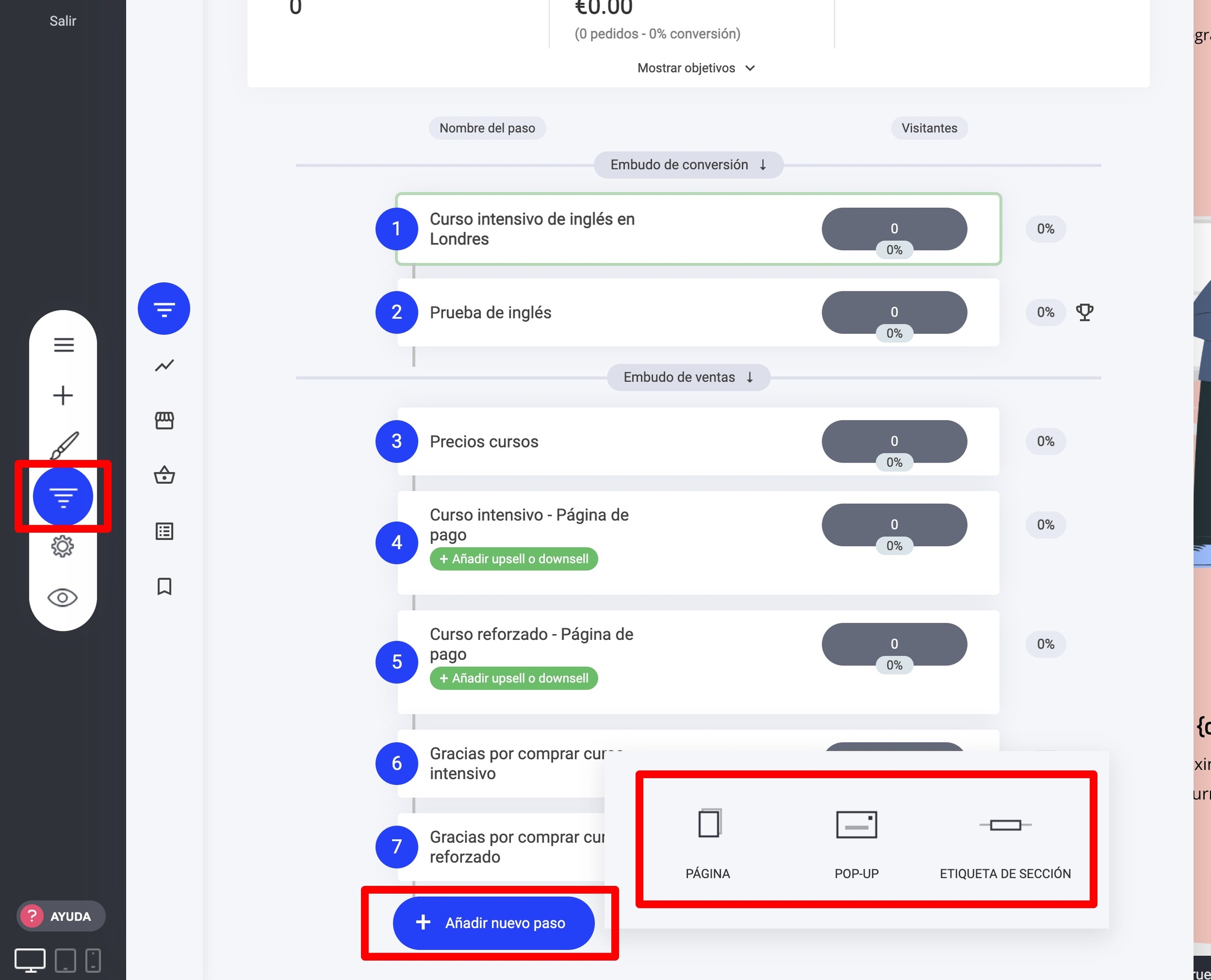This screenshot has height=980, width=1211.
Task: Click the Añadir nuevo paso button
Action: click(493, 923)
